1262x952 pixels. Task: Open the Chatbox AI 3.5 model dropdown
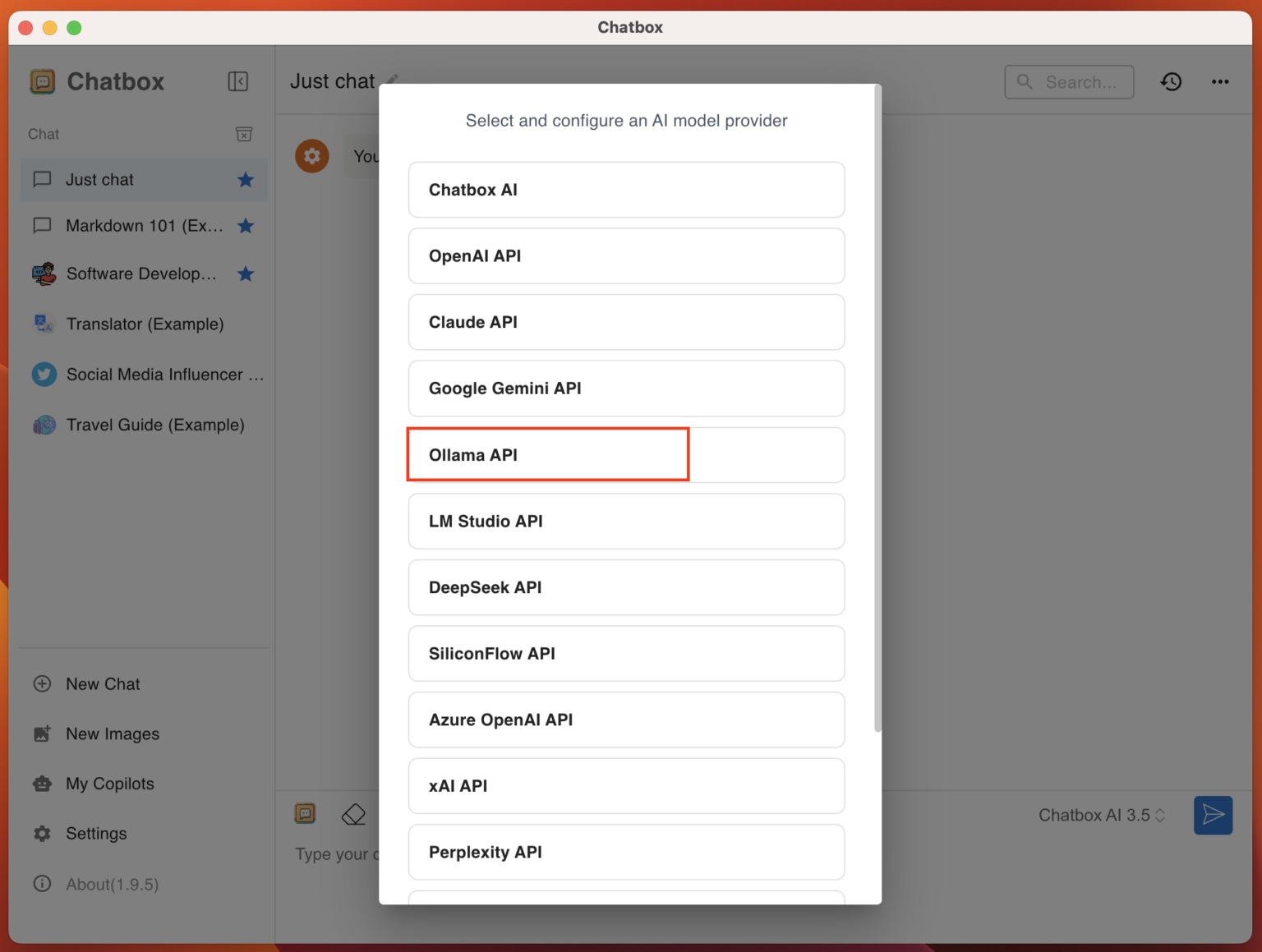(x=1101, y=815)
